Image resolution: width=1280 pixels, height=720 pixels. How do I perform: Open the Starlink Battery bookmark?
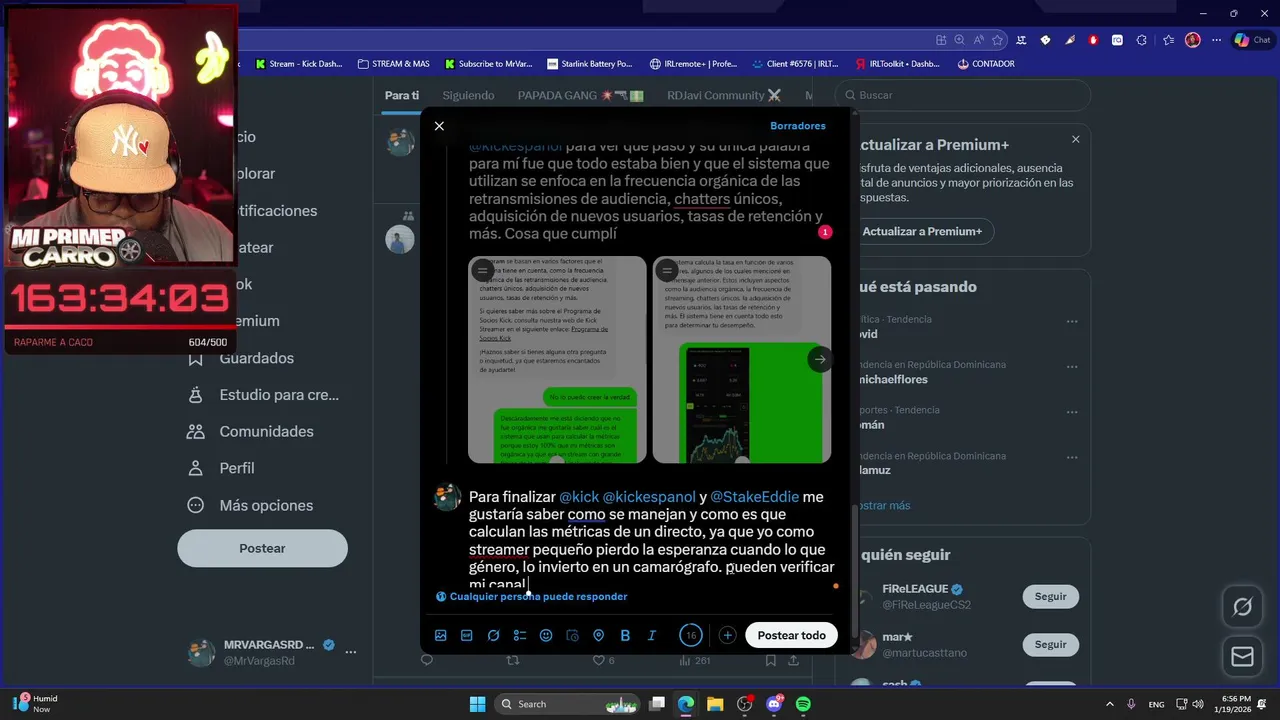[590, 63]
